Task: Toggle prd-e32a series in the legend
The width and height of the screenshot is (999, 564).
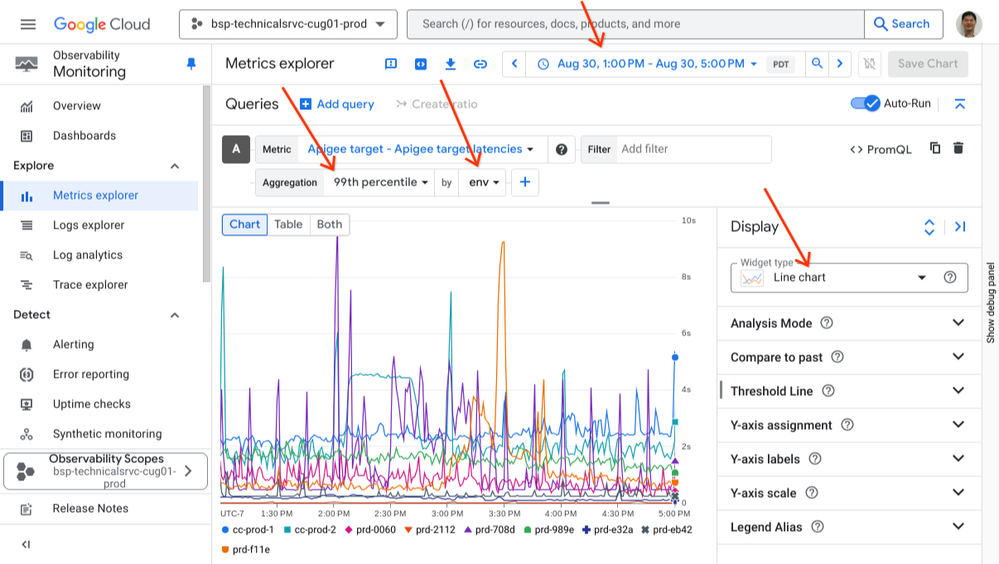Action: pos(608,530)
